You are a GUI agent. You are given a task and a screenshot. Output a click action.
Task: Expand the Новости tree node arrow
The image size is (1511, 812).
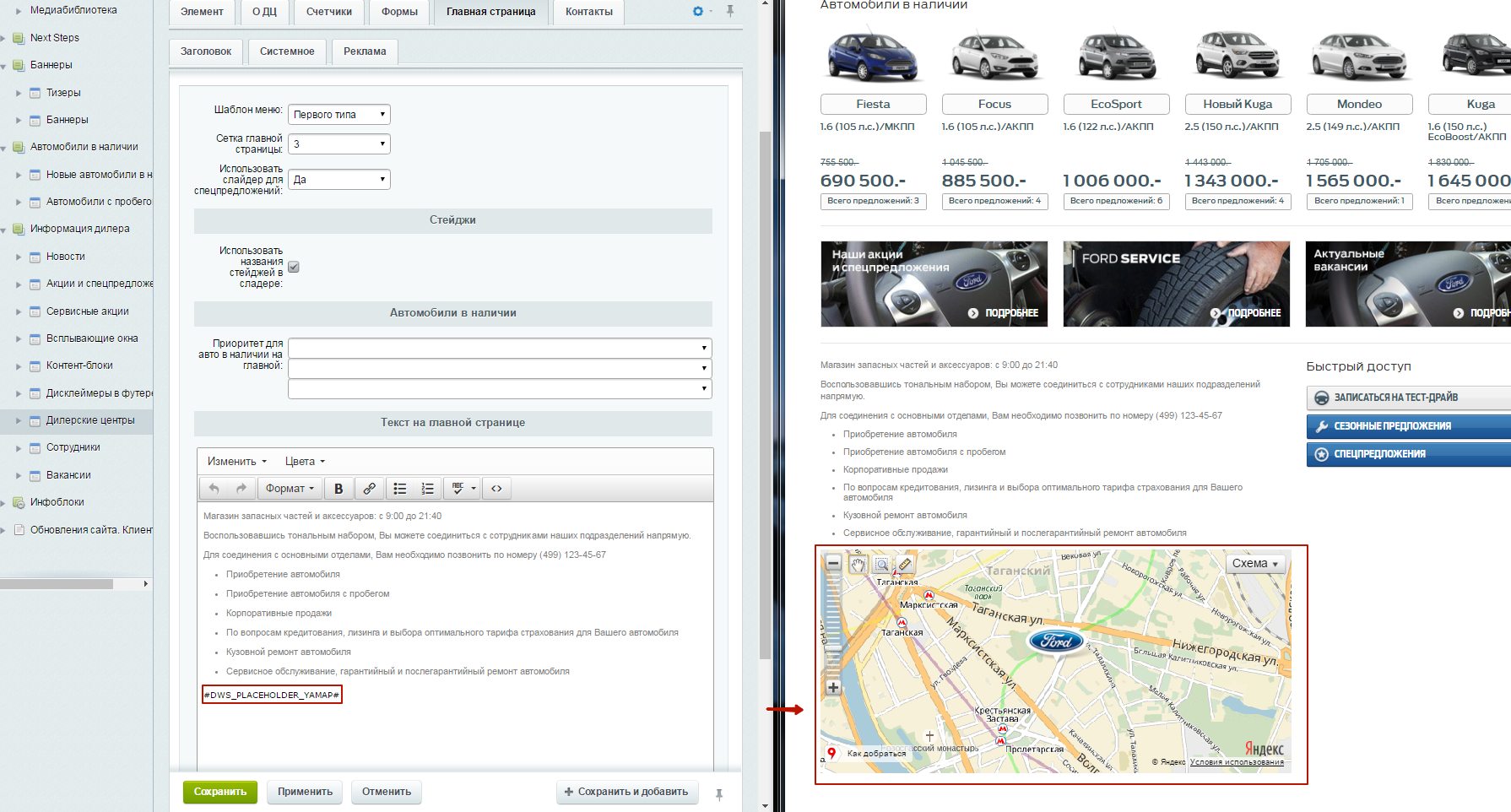[x=19, y=257]
